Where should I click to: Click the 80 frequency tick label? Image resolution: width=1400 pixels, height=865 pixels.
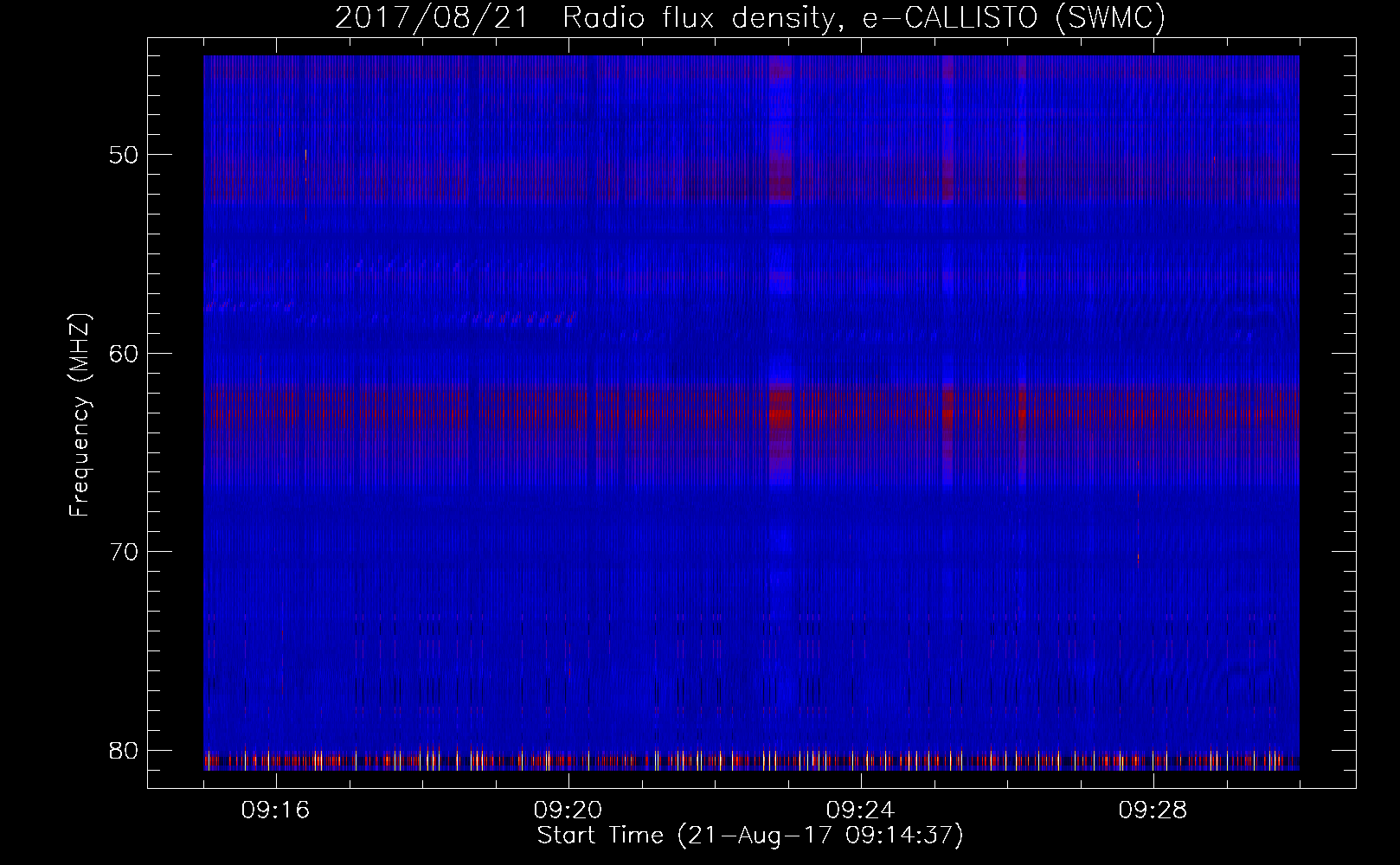coord(125,750)
